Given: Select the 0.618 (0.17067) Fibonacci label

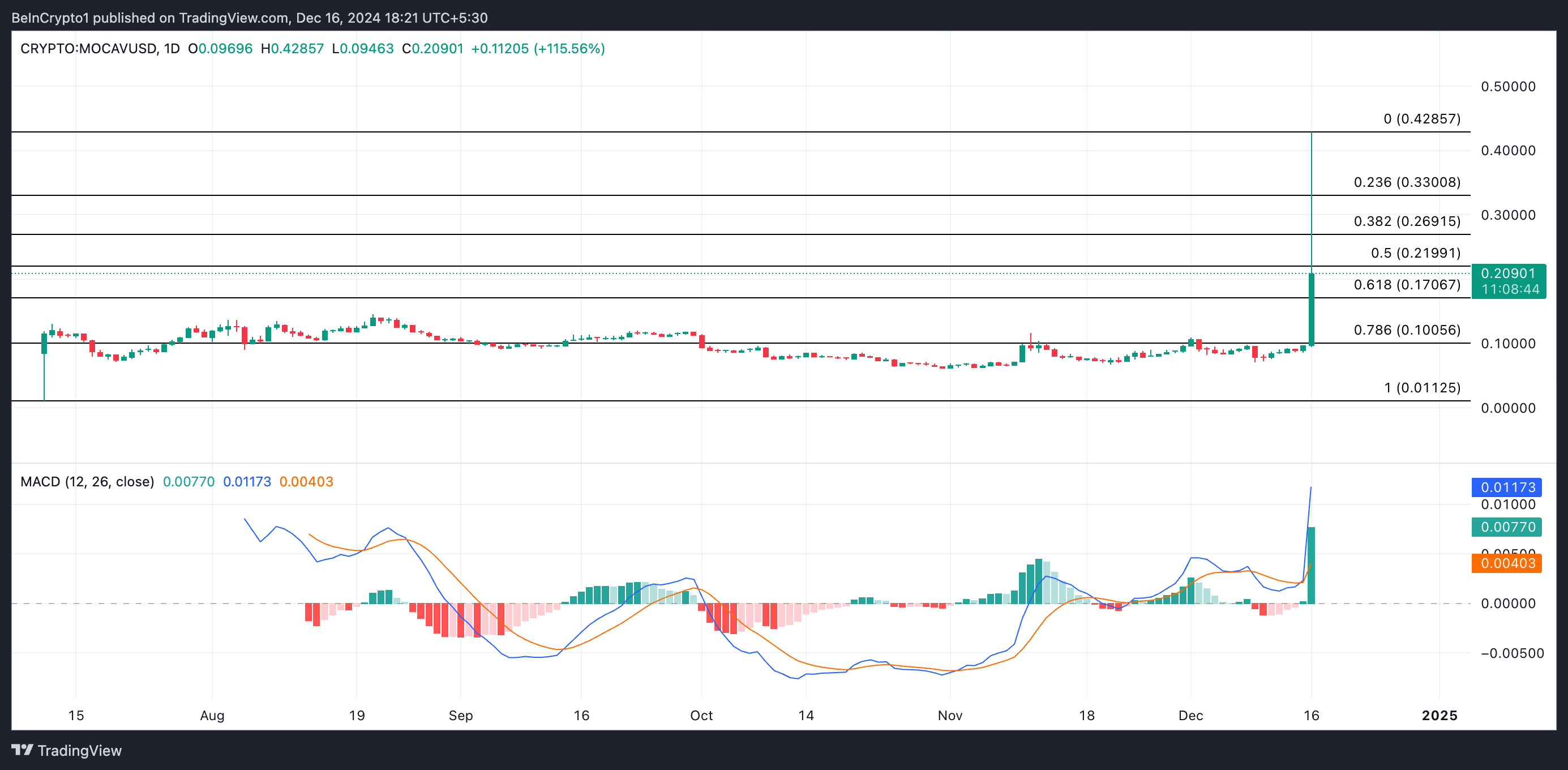Looking at the screenshot, I should click(x=1407, y=284).
